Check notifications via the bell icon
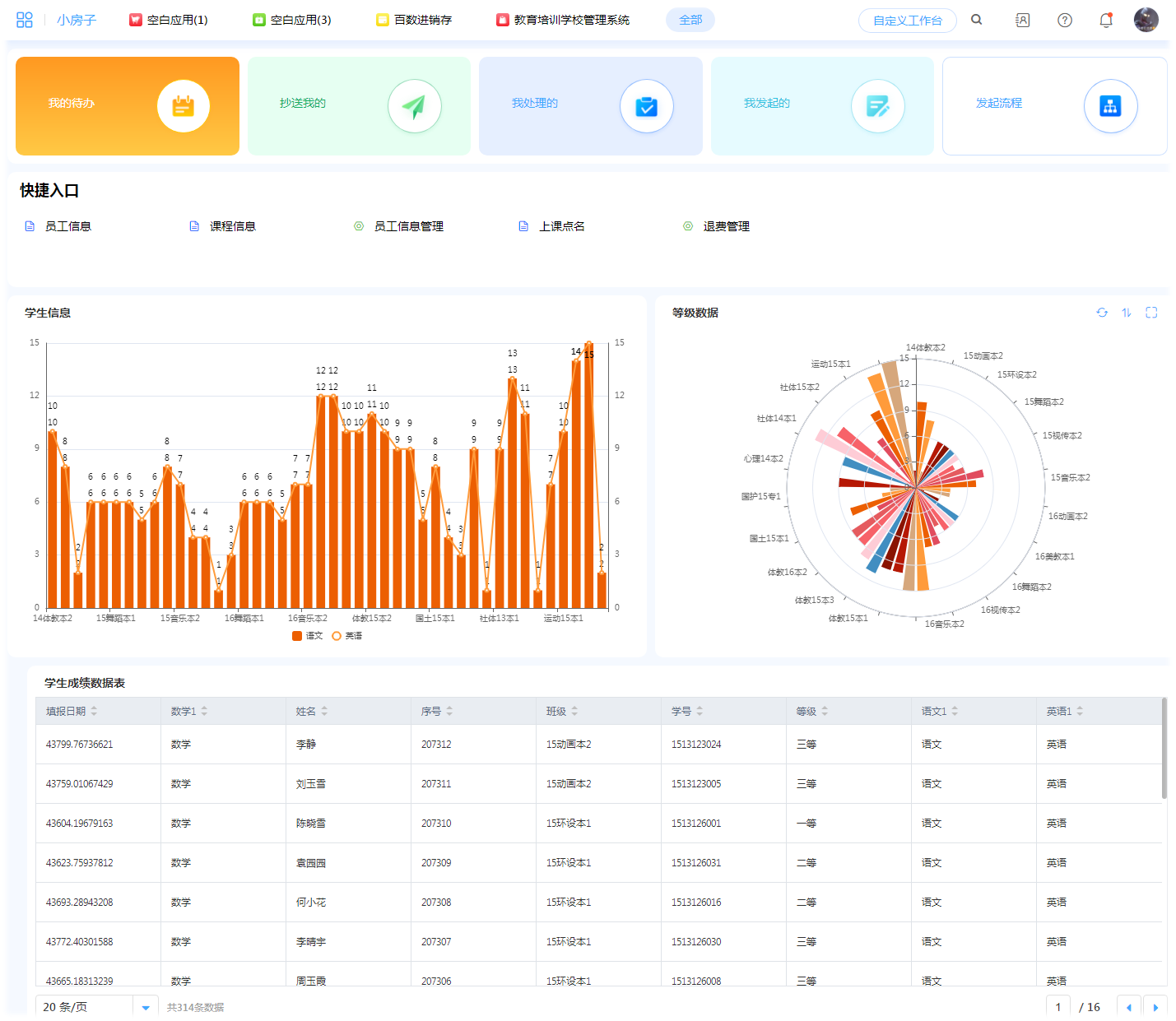 pyautogui.click(x=1106, y=21)
